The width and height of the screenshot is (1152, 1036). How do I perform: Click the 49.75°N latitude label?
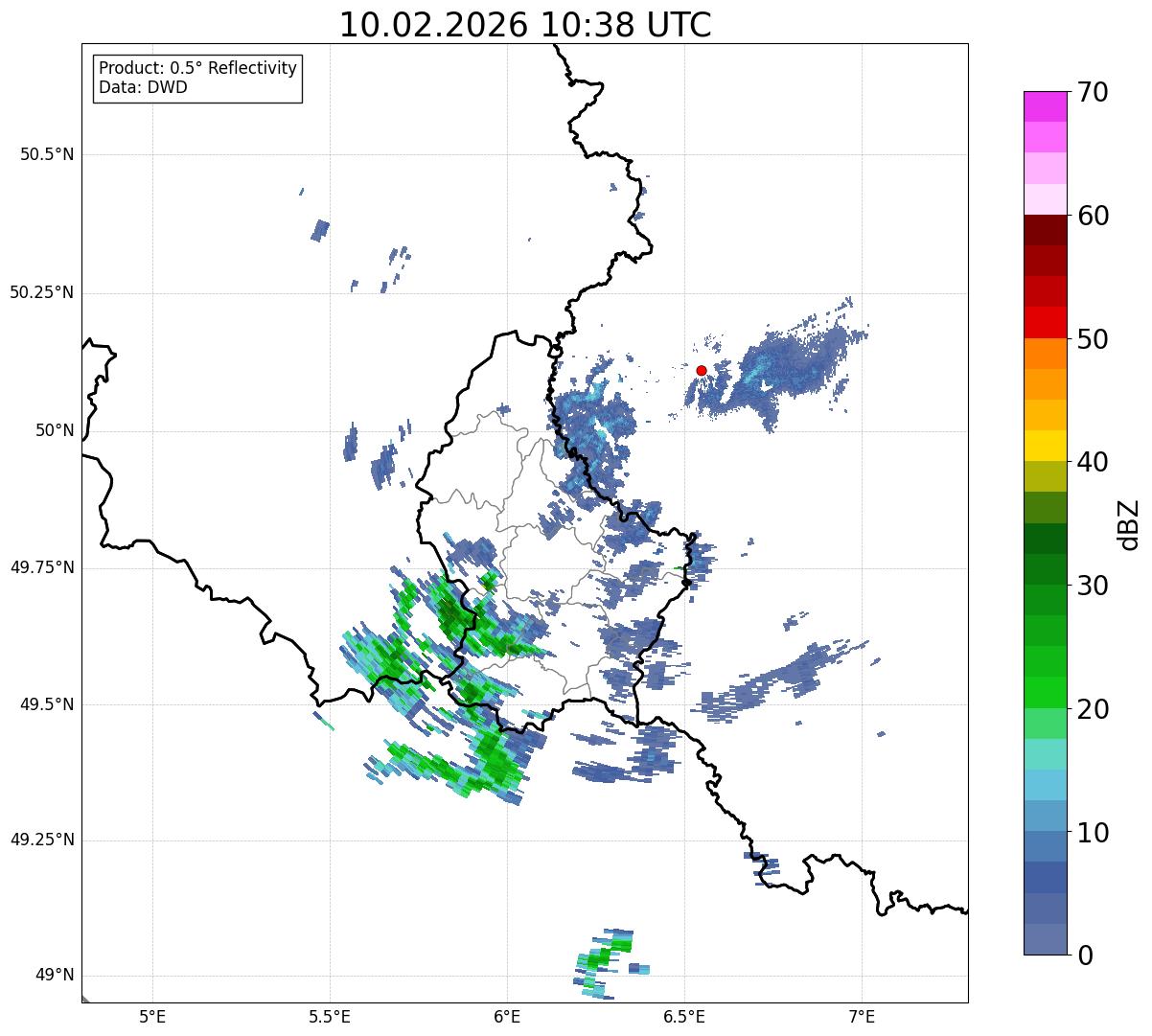pyautogui.click(x=41, y=567)
